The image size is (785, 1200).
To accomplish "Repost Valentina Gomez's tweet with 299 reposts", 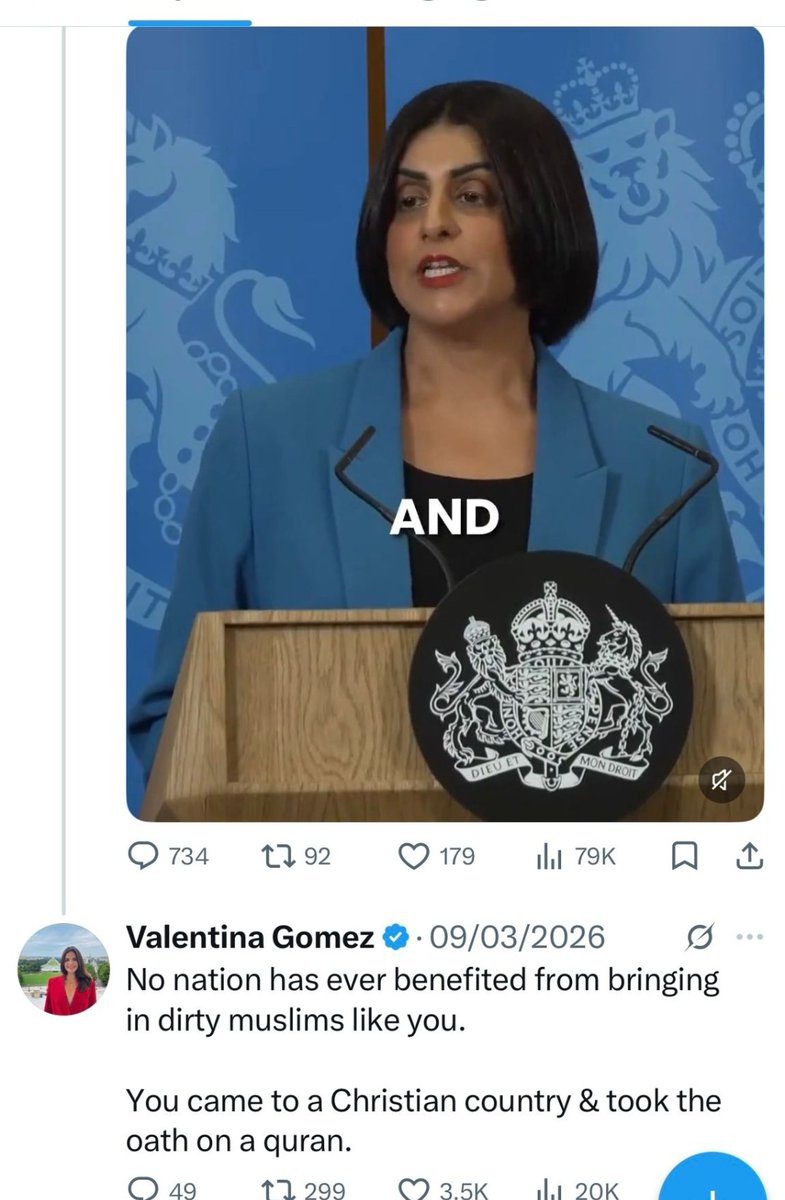I will pos(273,1190).
